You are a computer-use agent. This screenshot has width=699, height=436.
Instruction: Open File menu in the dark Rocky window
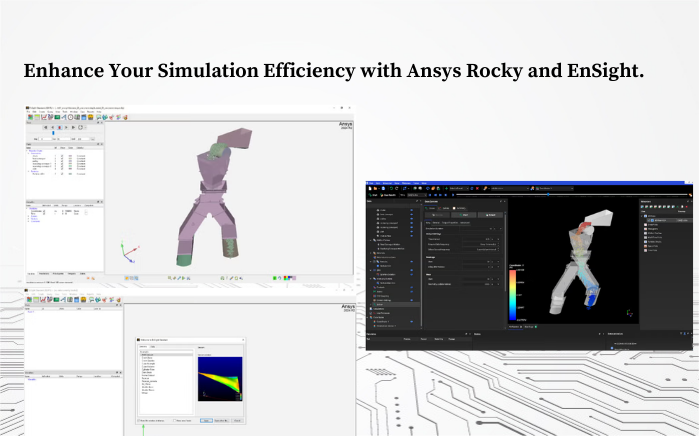tap(371, 183)
